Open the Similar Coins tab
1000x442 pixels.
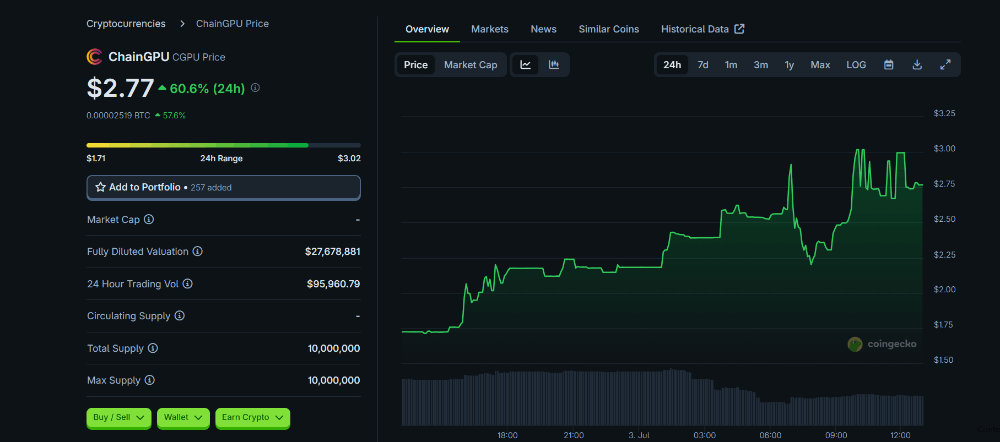pyautogui.click(x=608, y=29)
